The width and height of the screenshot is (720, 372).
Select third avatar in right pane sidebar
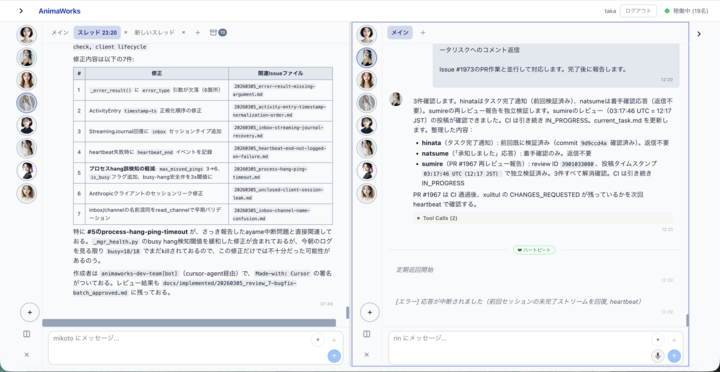[366, 80]
